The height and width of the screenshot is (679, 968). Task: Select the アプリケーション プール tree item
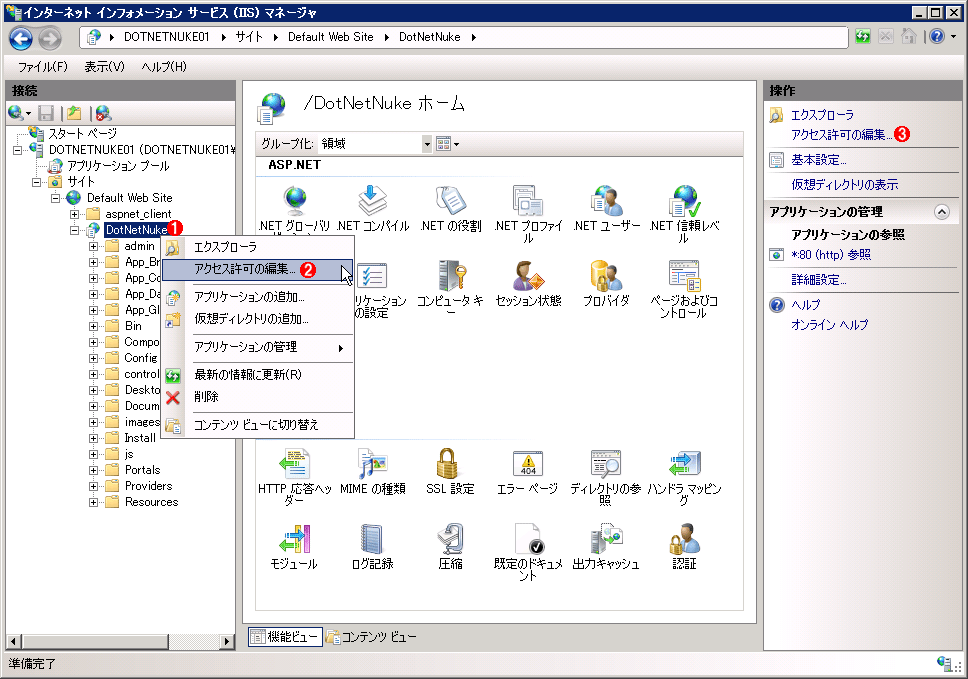118,166
